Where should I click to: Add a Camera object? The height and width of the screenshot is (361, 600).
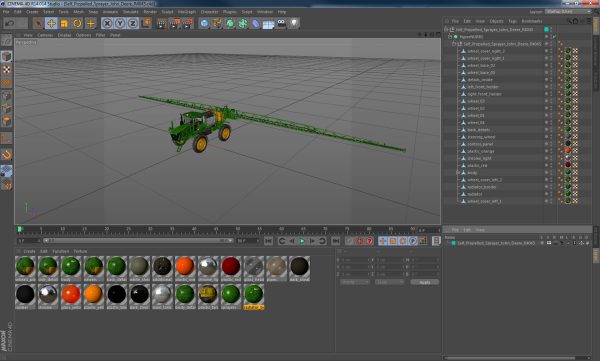(281, 24)
